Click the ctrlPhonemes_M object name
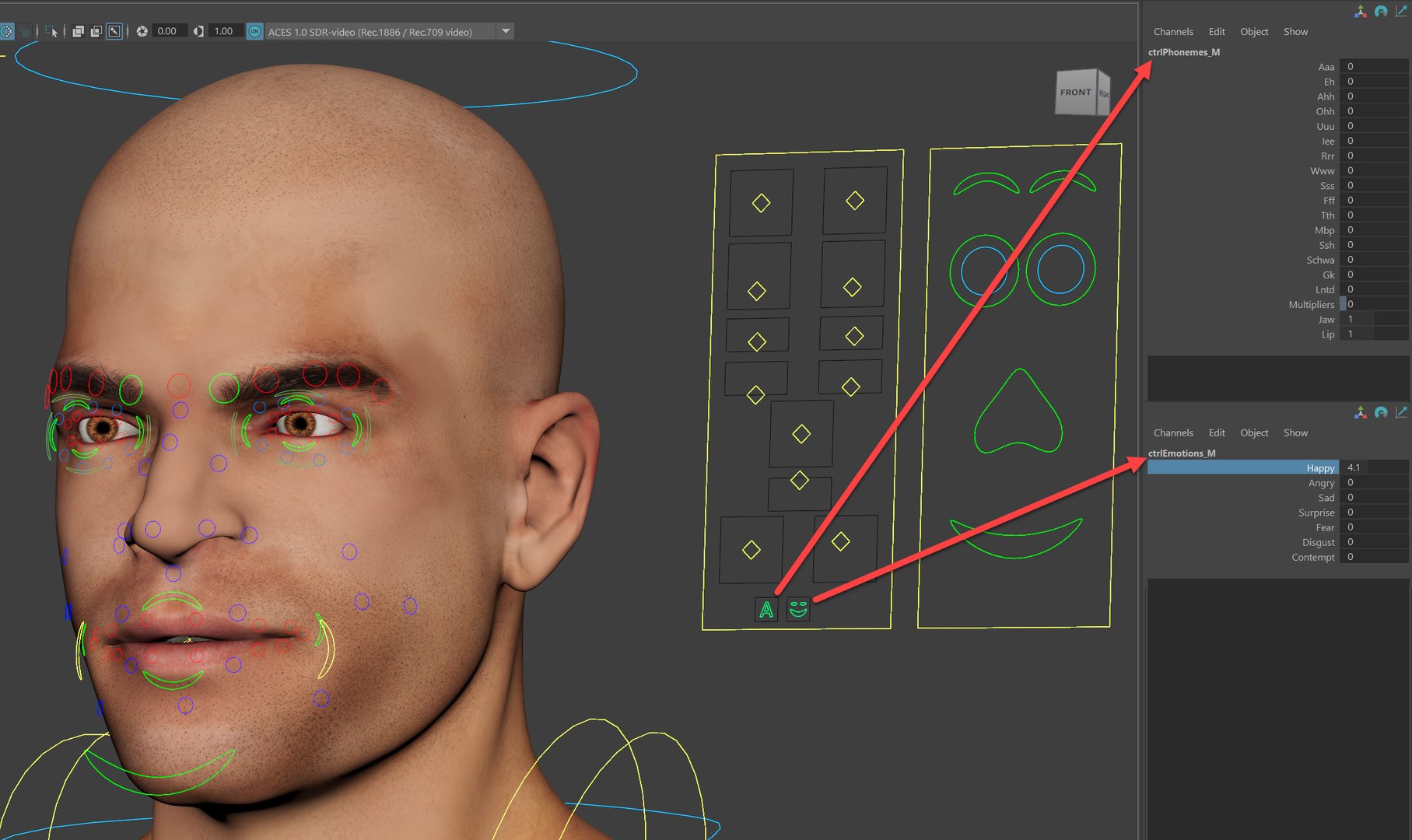1412x840 pixels. 1183,52
